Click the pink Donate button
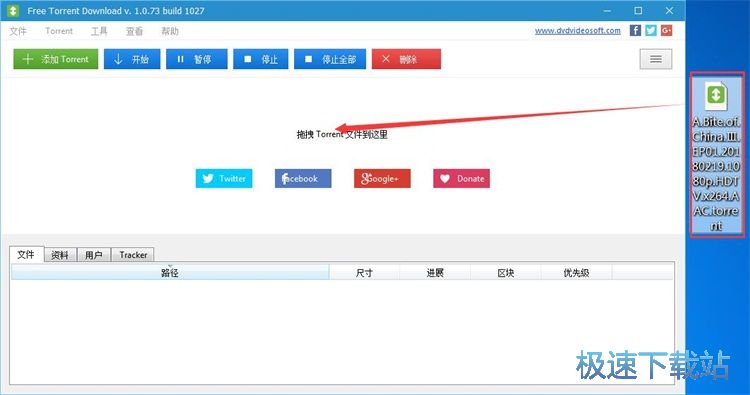The image size is (750, 395). [462, 178]
